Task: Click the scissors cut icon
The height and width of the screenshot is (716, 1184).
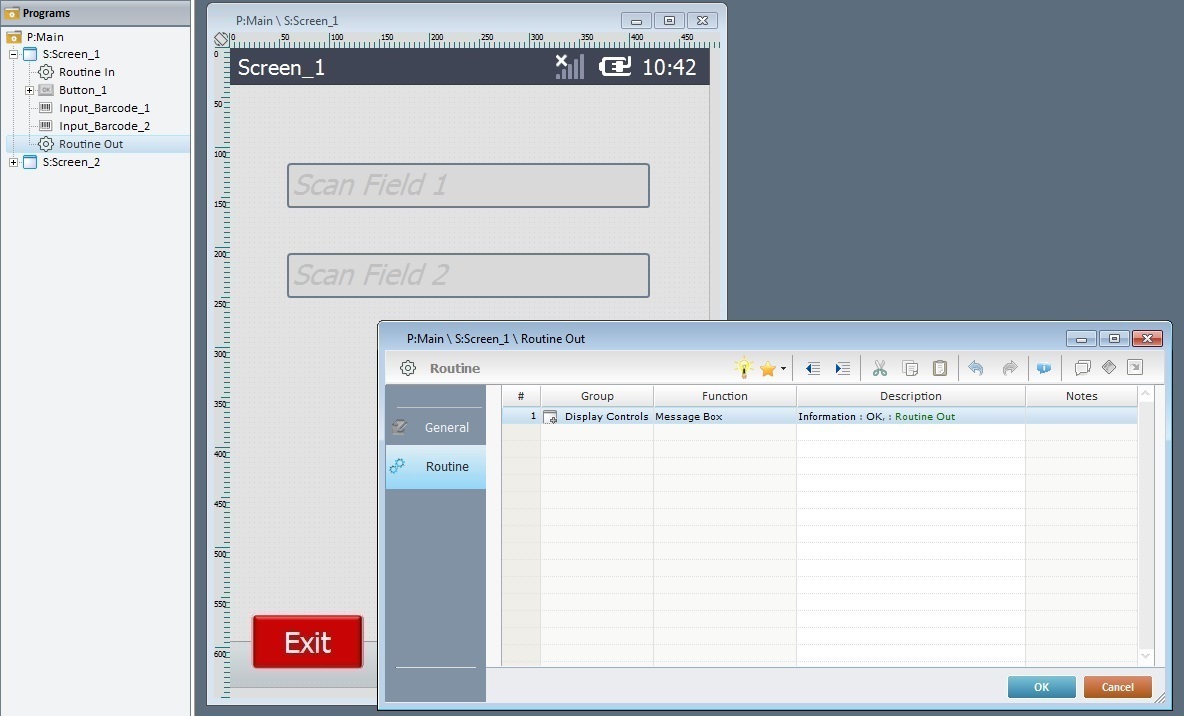Action: [x=880, y=369]
